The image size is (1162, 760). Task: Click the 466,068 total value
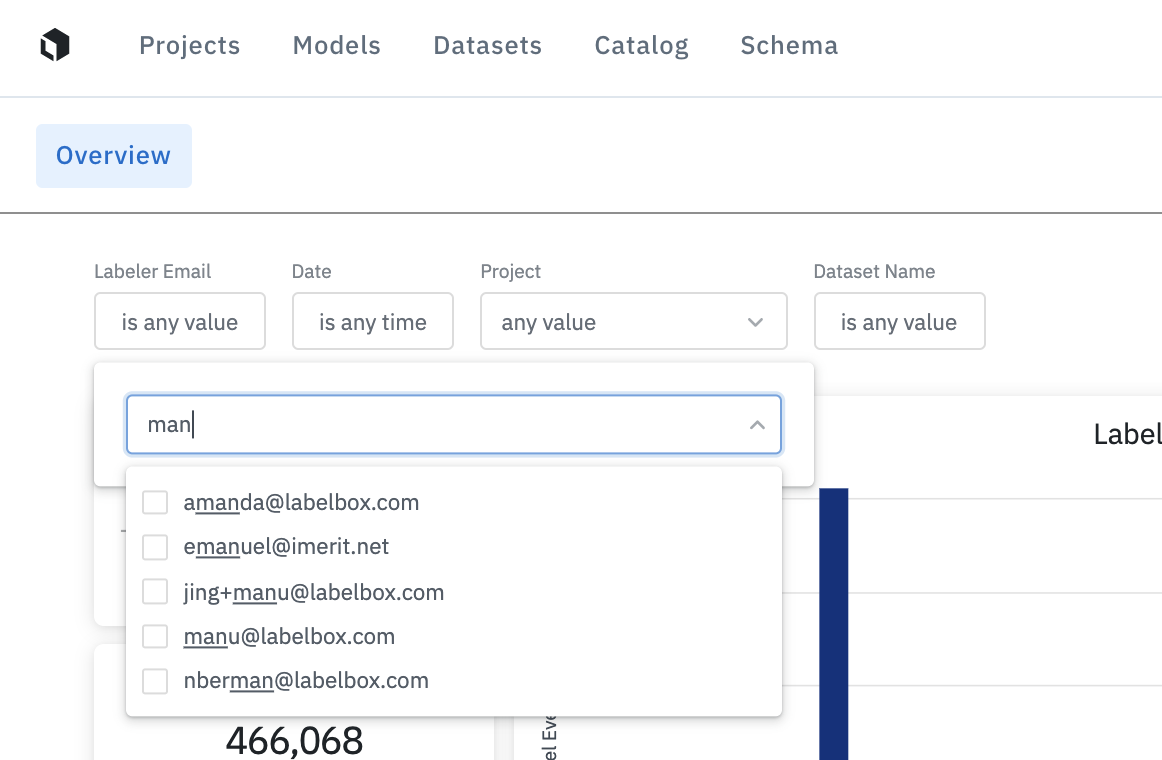[x=294, y=740]
